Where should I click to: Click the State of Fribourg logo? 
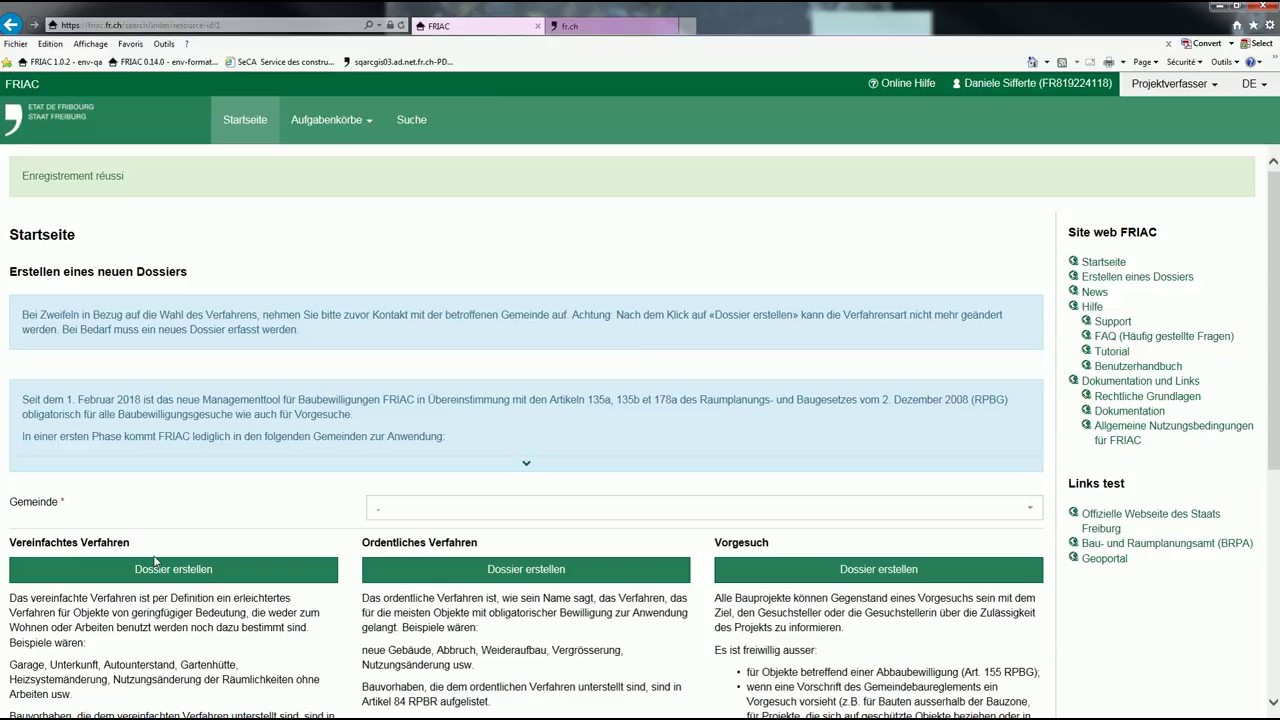50,117
